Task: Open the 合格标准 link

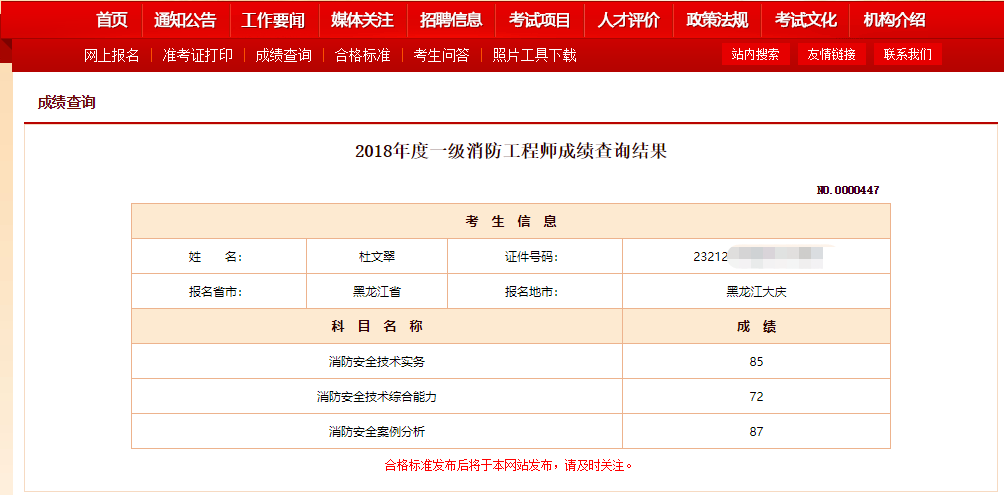Action: click(362, 55)
